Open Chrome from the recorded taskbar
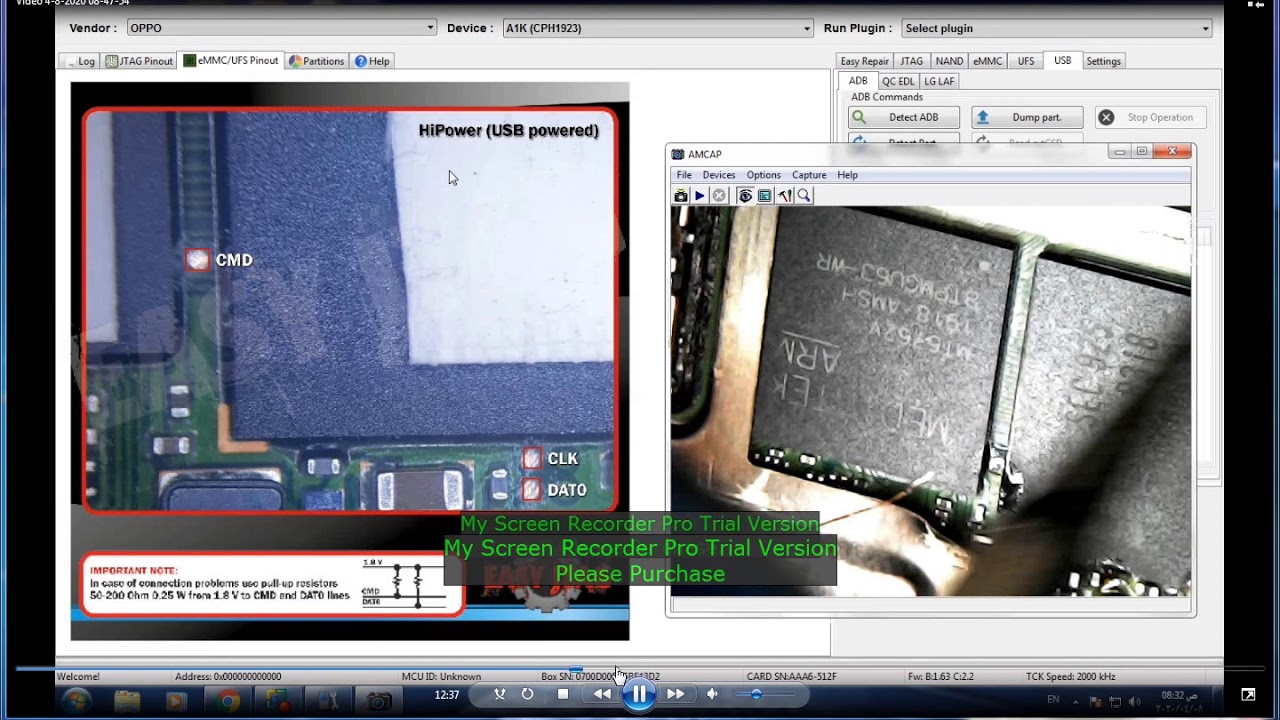The width and height of the screenshot is (1280, 720). point(229,701)
